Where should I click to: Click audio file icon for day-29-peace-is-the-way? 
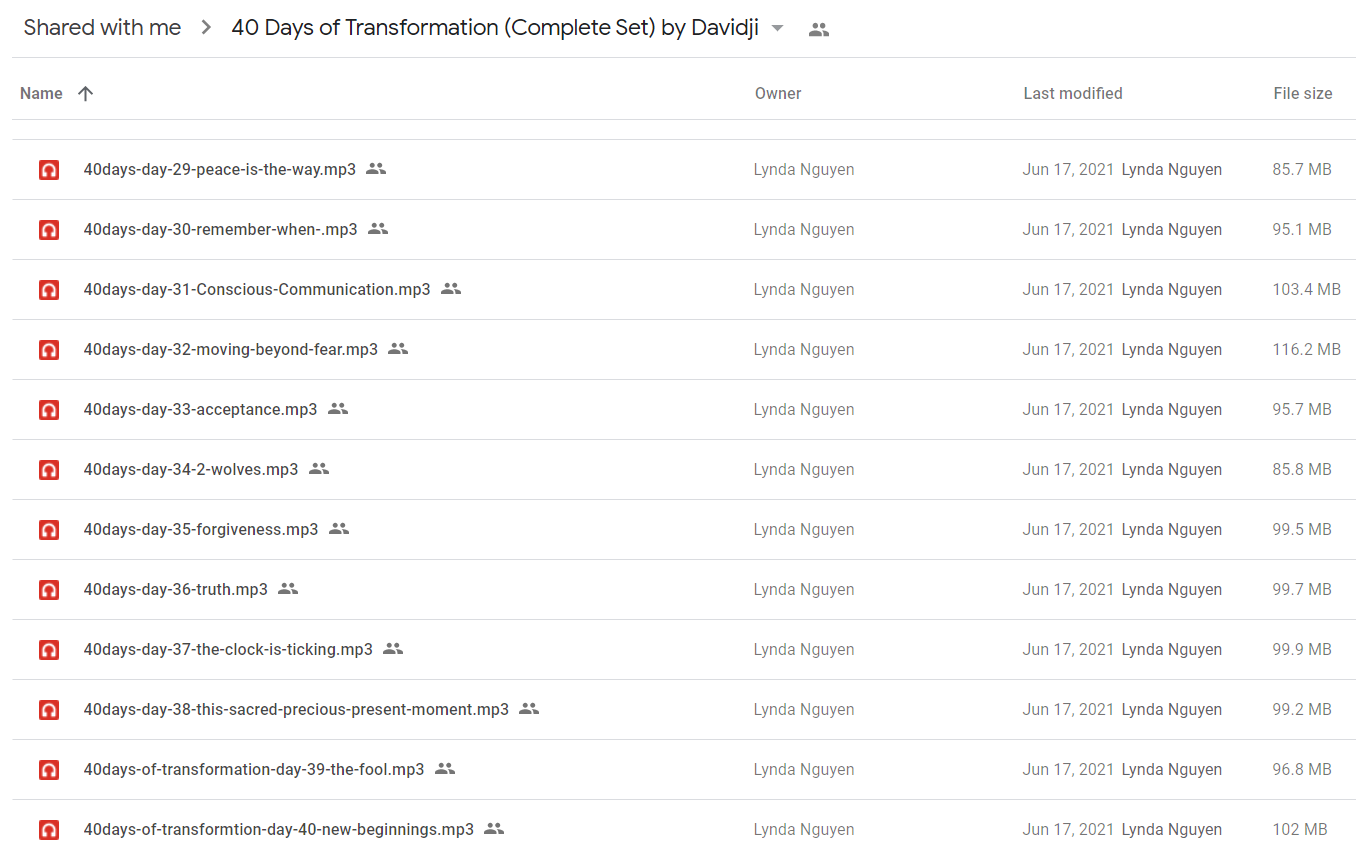[49, 170]
